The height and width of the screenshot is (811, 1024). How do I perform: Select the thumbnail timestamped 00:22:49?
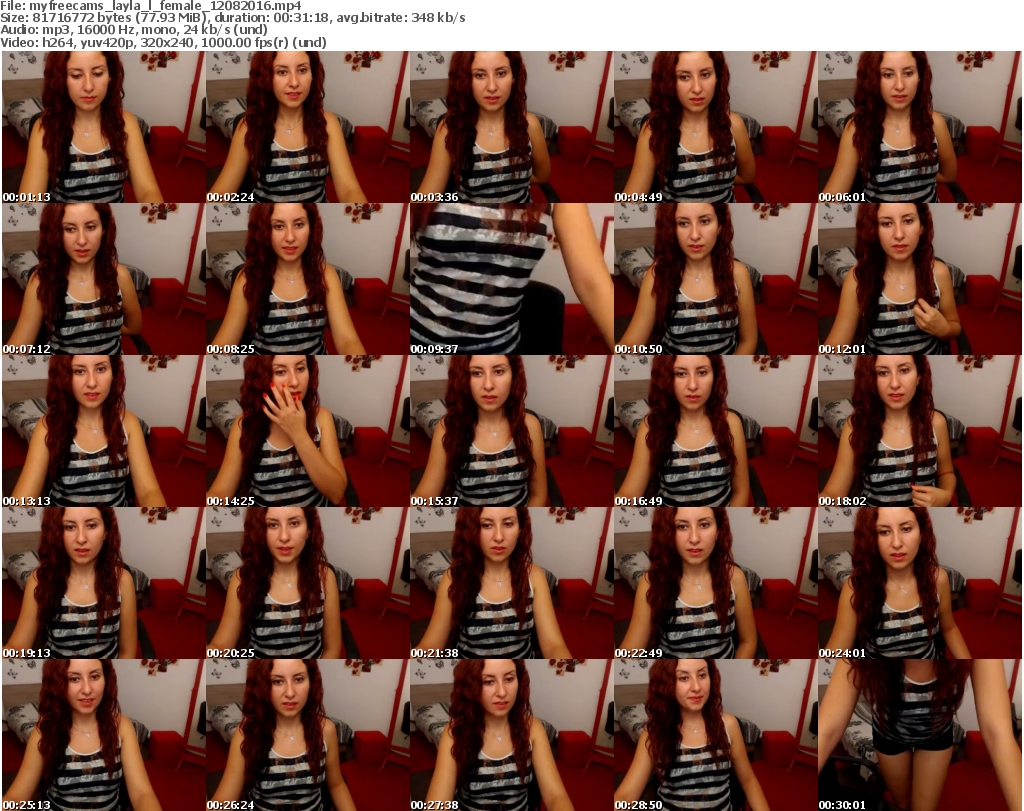point(715,583)
